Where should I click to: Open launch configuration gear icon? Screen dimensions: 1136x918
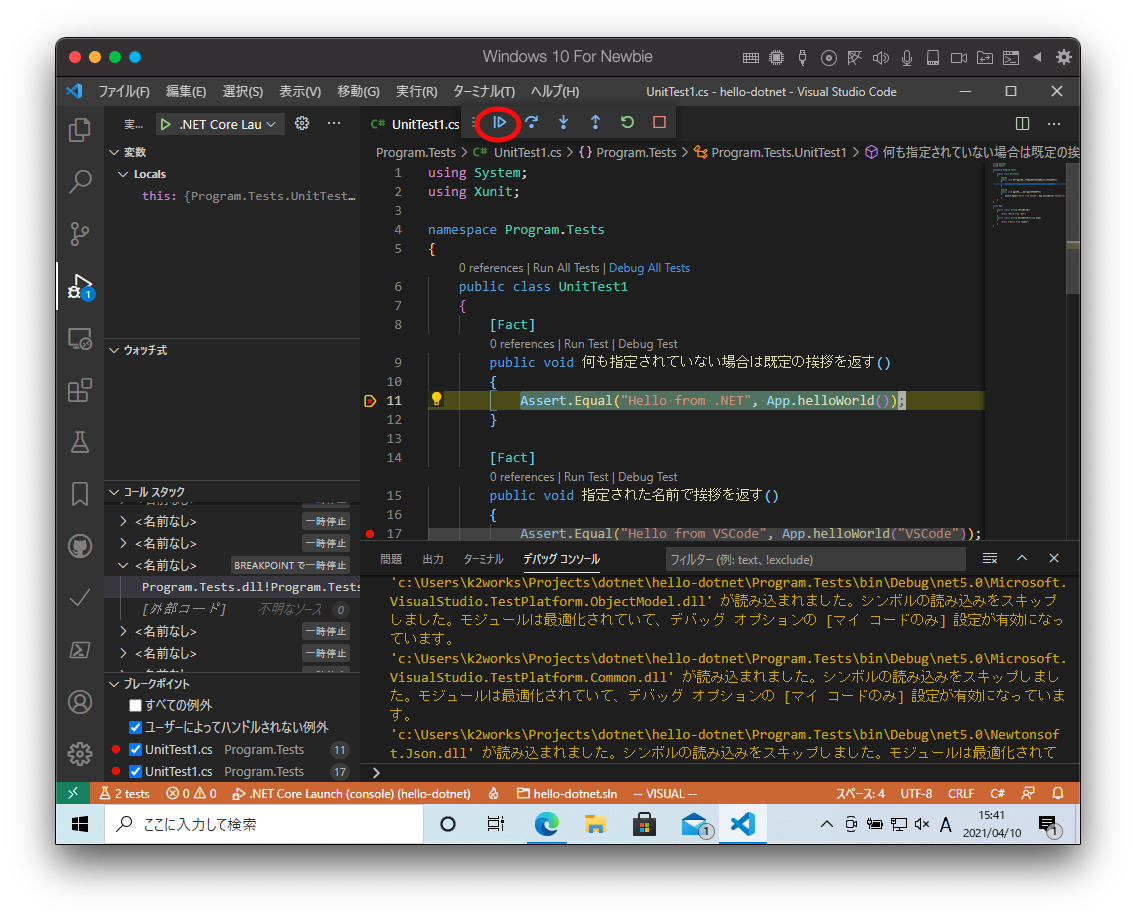click(302, 124)
